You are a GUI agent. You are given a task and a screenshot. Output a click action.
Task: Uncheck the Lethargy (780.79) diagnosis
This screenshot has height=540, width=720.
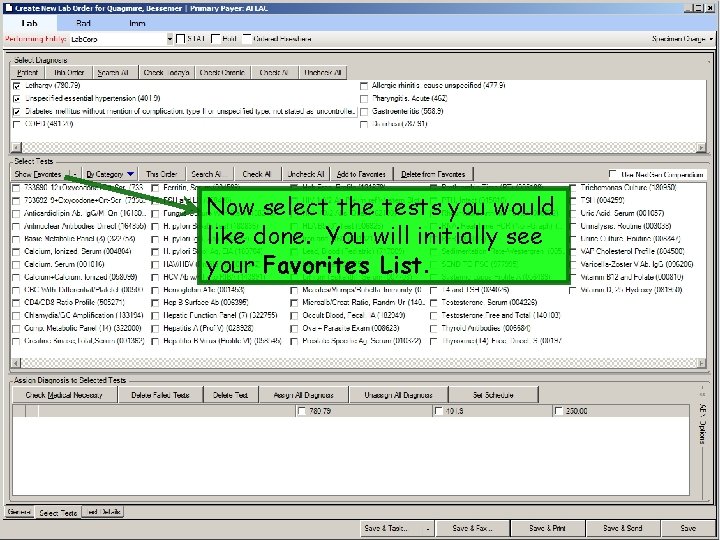[x=17, y=86]
